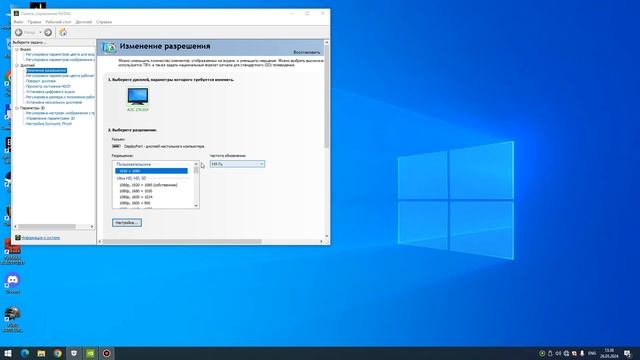
Task: Click the NVIDIA tray icon in the system tray
Action: click(x=542, y=353)
